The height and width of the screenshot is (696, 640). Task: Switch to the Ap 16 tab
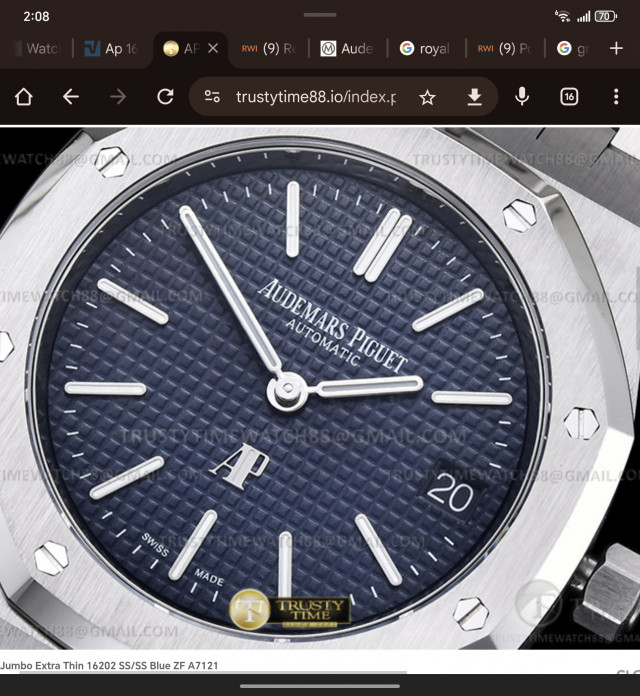pyautogui.click(x=113, y=48)
